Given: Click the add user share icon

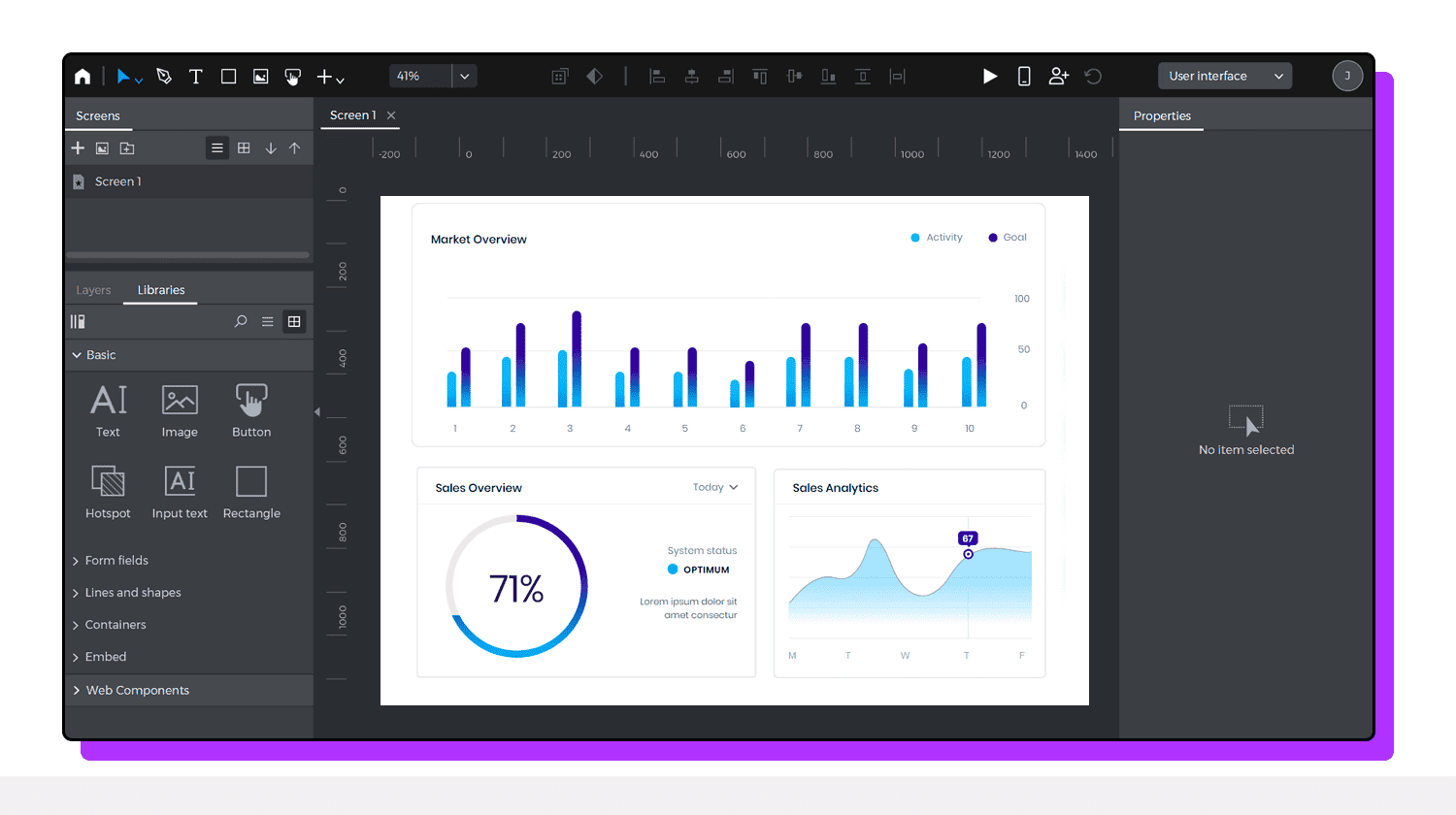Looking at the screenshot, I should click(x=1058, y=76).
